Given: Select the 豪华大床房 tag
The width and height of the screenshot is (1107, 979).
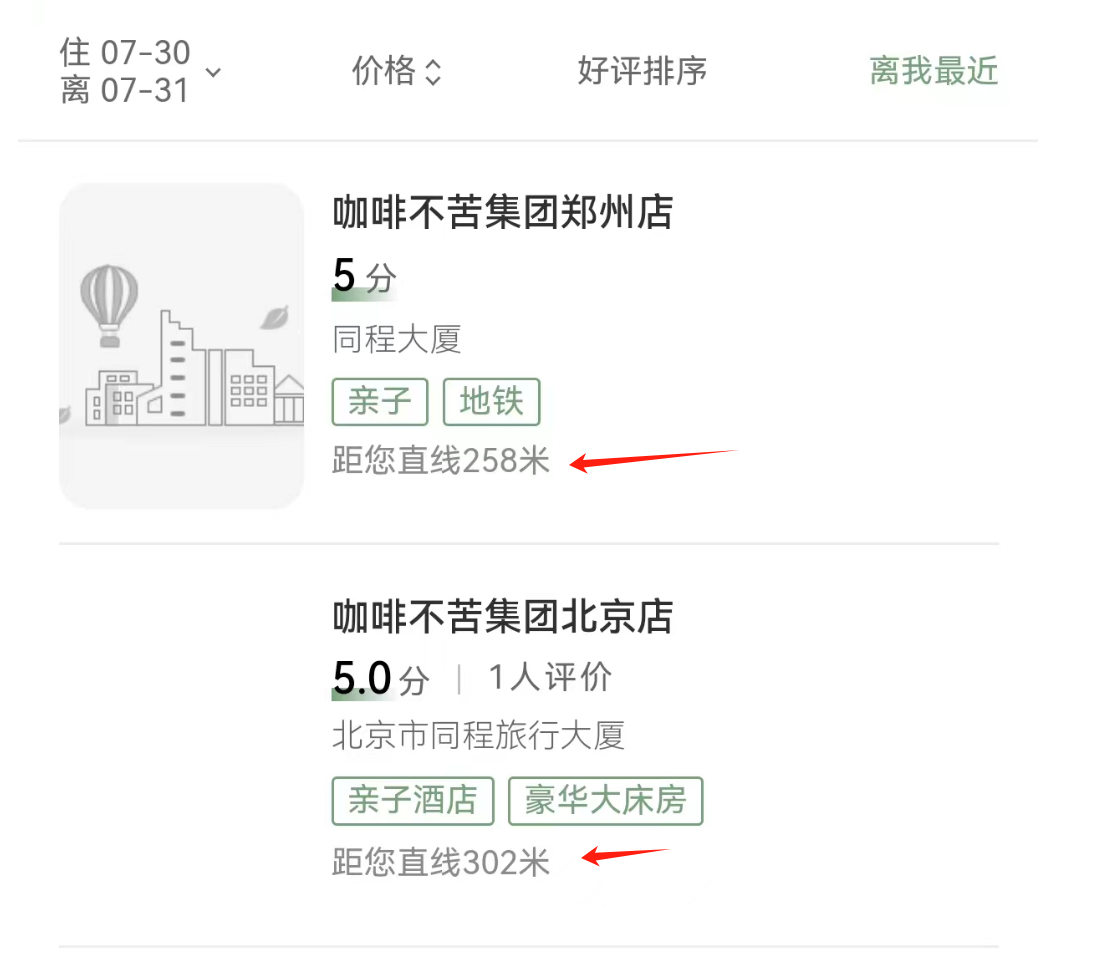Looking at the screenshot, I should [605, 800].
